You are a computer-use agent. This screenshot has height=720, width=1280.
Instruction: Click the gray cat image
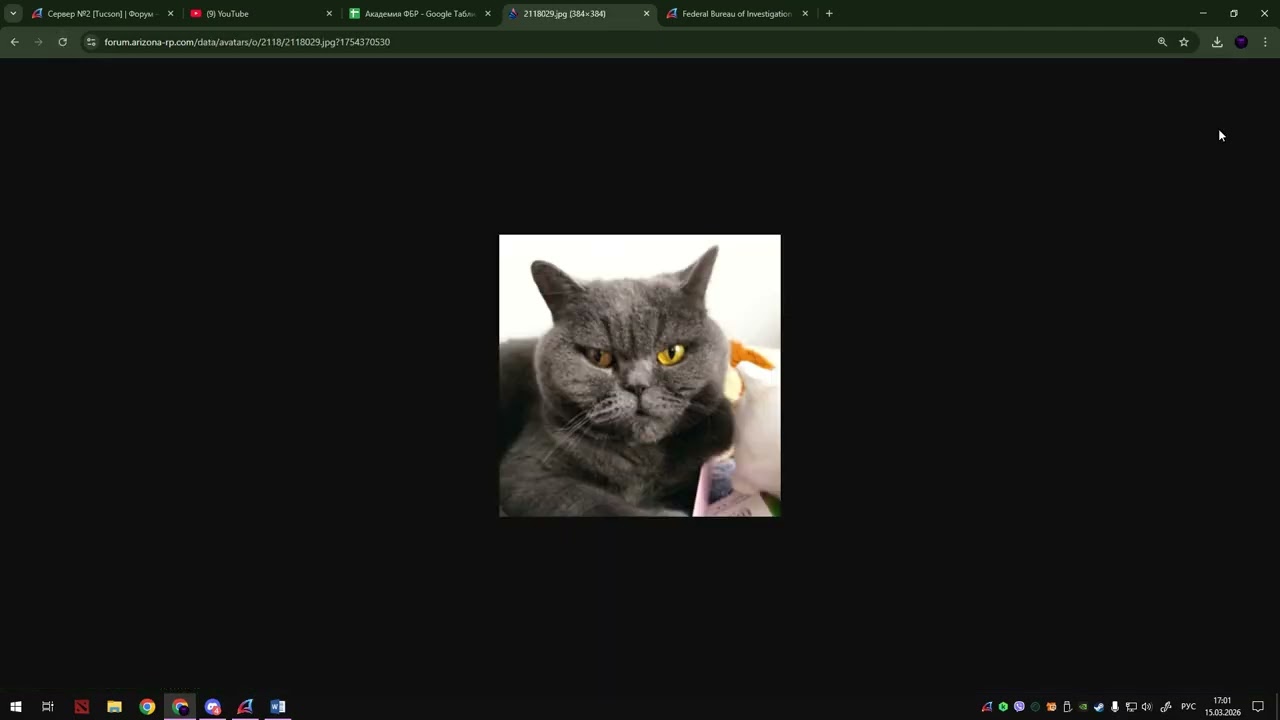pos(640,376)
